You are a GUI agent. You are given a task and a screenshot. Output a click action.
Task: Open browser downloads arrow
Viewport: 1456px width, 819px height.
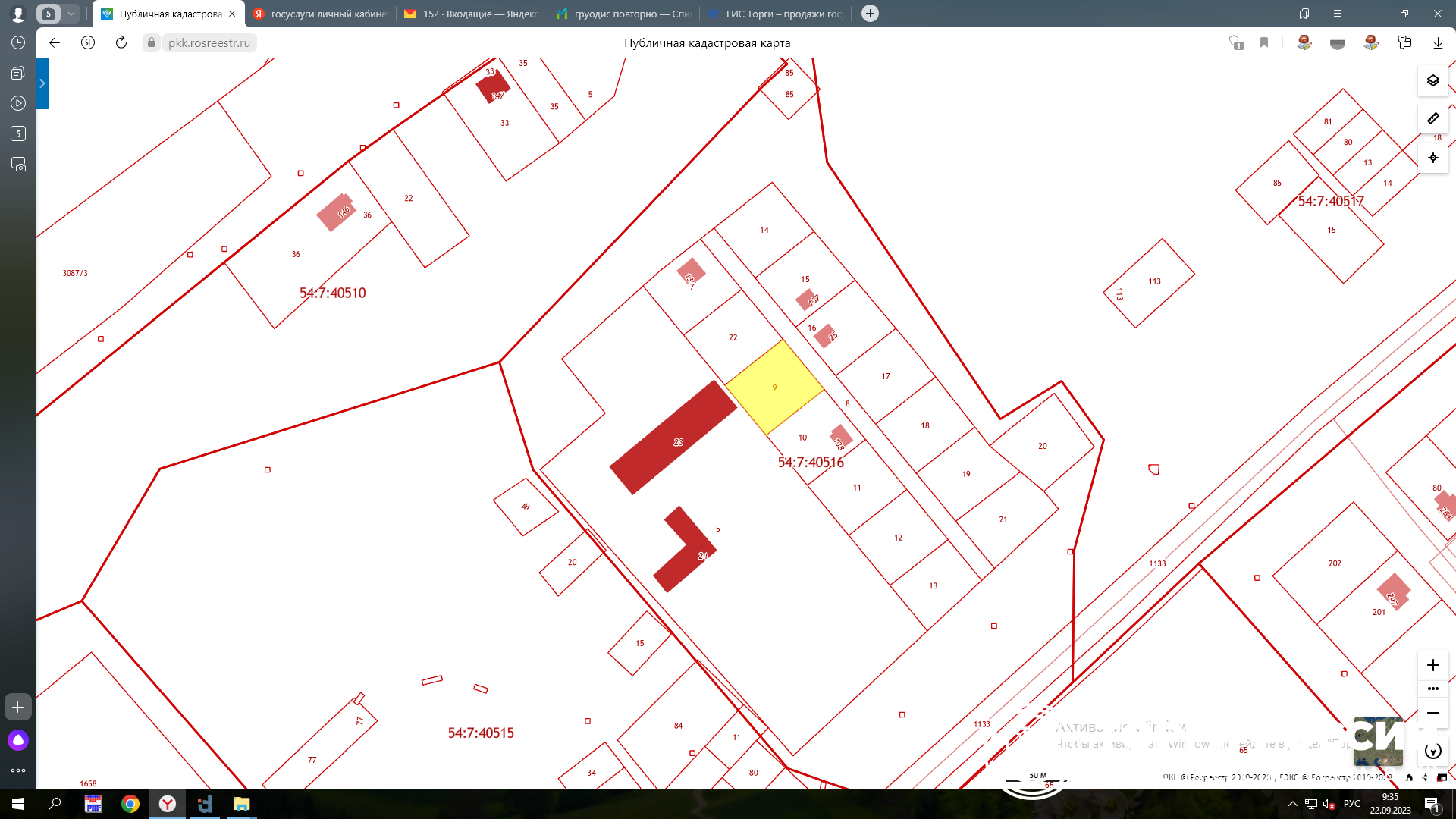(1438, 43)
